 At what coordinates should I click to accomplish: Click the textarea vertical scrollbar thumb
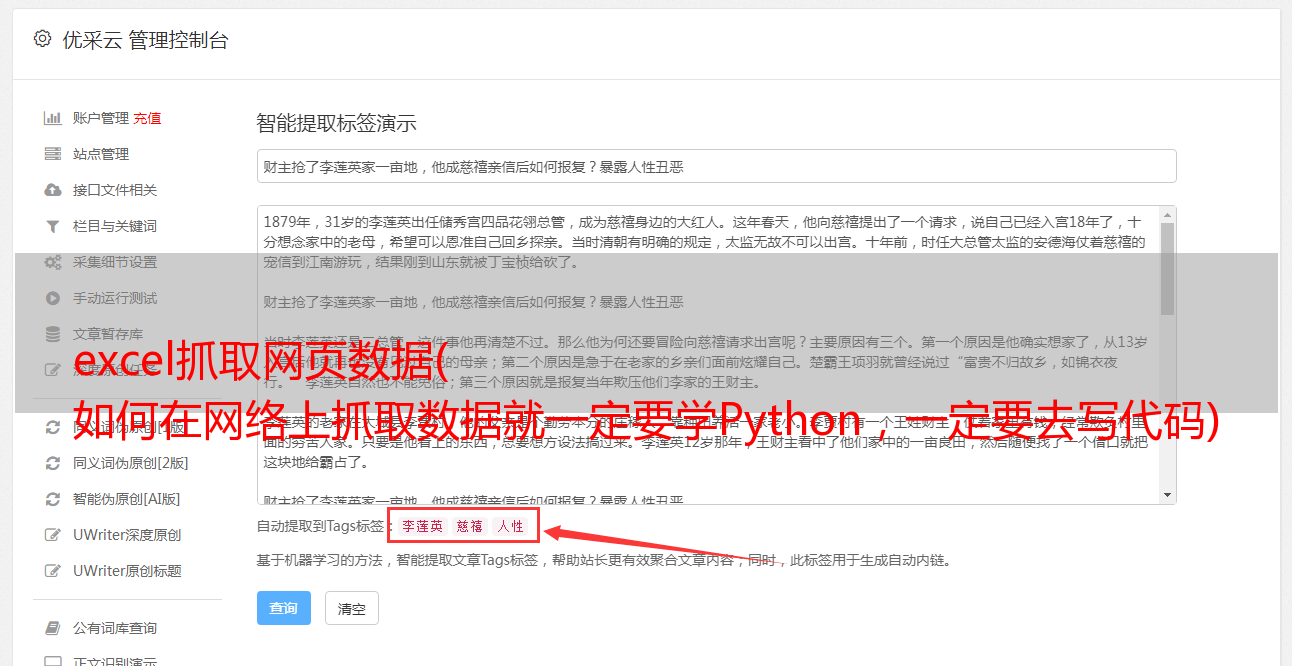pos(1167,269)
